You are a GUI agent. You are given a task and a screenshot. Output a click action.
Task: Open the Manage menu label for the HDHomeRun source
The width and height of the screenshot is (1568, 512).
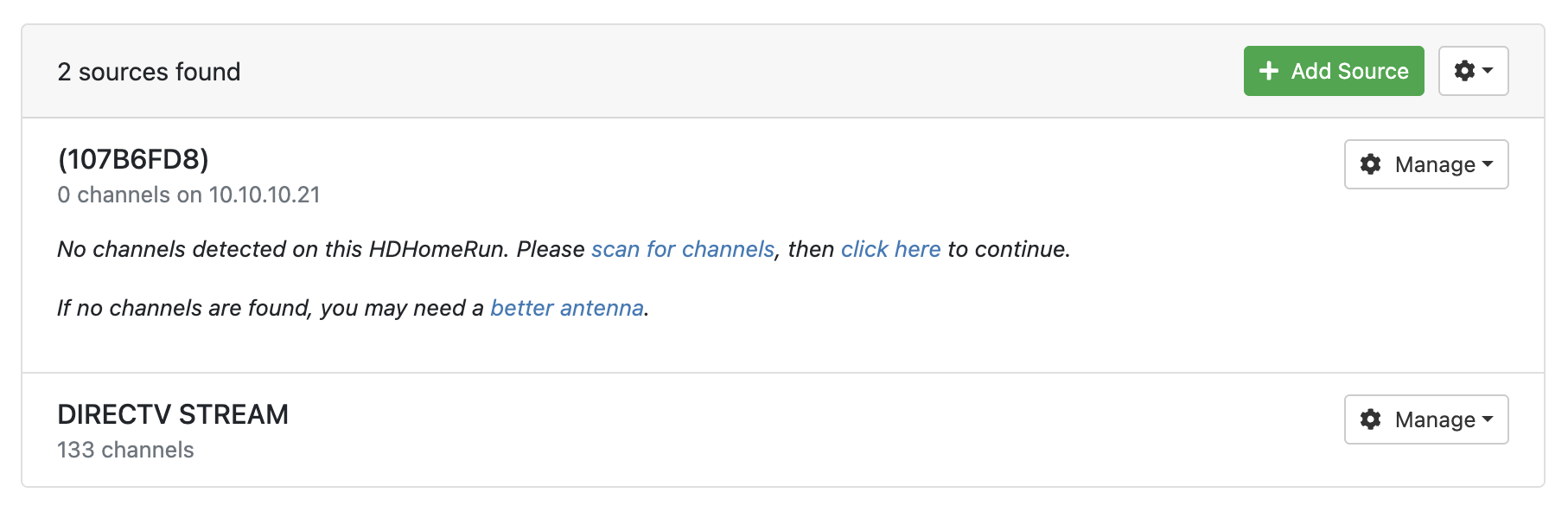pos(1435,164)
